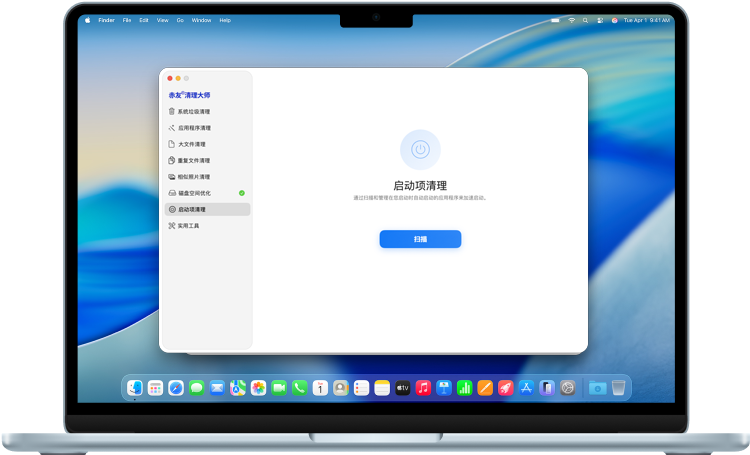This screenshot has width=750, height=455.
Task: Click the large power icon above 启动项清理
Action: (x=420, y=149)
